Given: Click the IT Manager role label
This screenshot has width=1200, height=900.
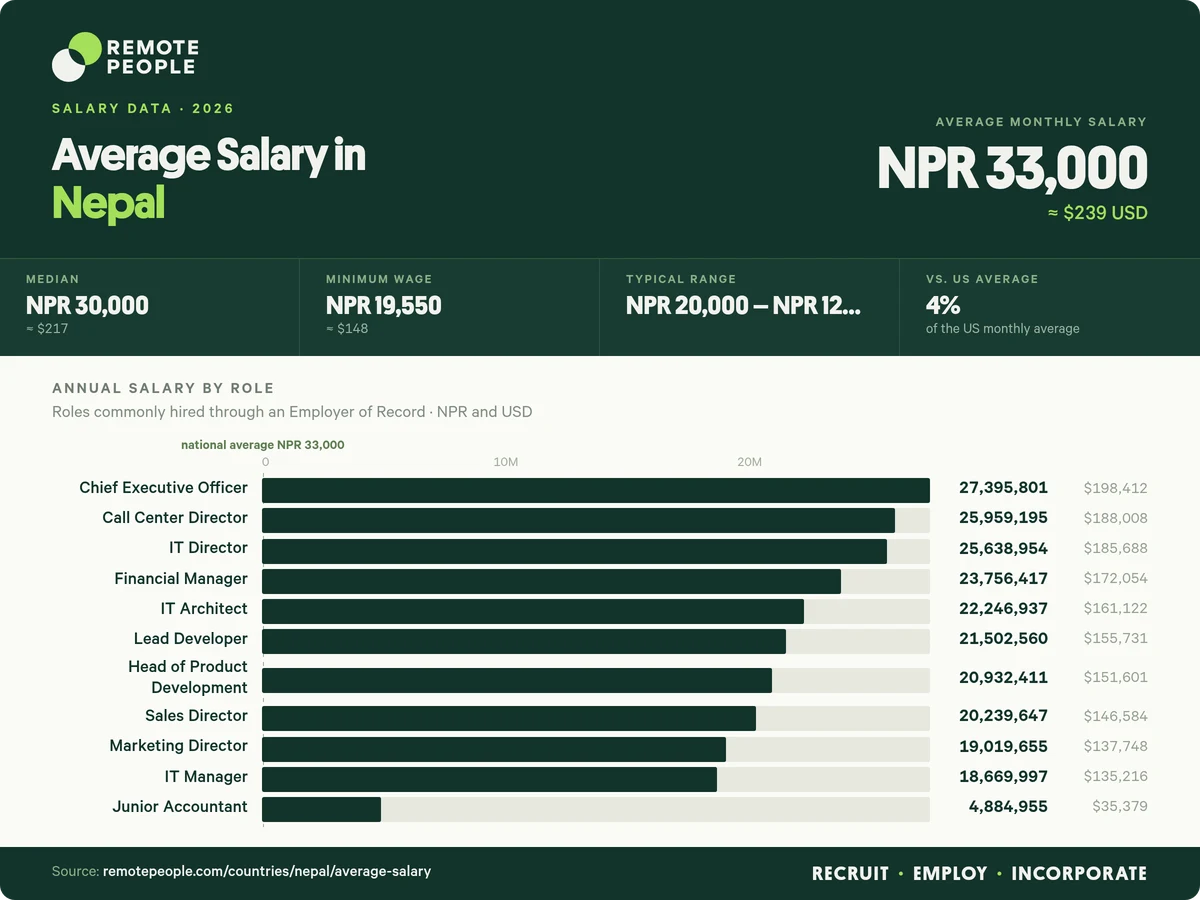Looking at the screenshot, I should [x=206, y=777].
